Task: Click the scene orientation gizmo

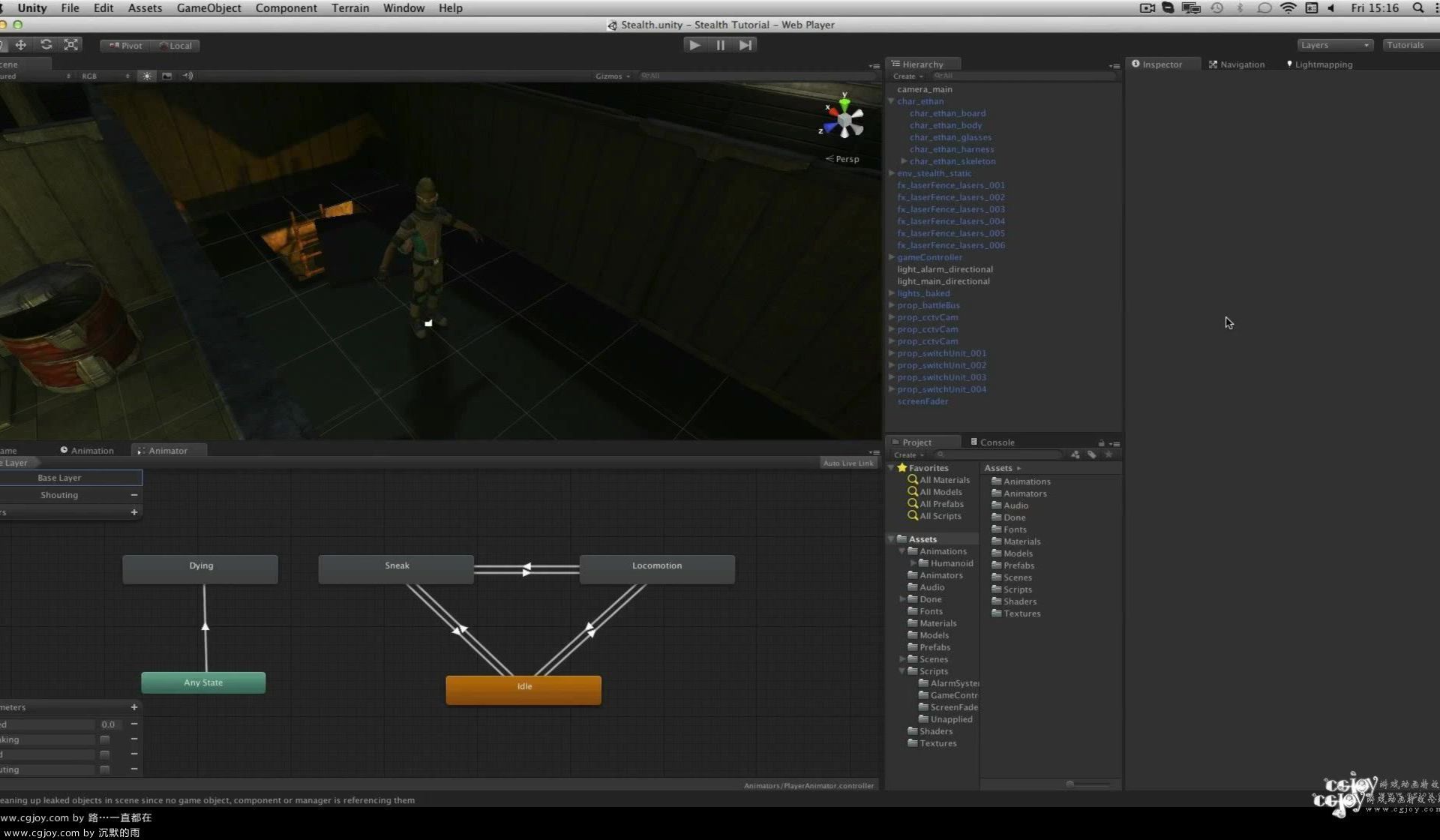Action: pos(844,119)
